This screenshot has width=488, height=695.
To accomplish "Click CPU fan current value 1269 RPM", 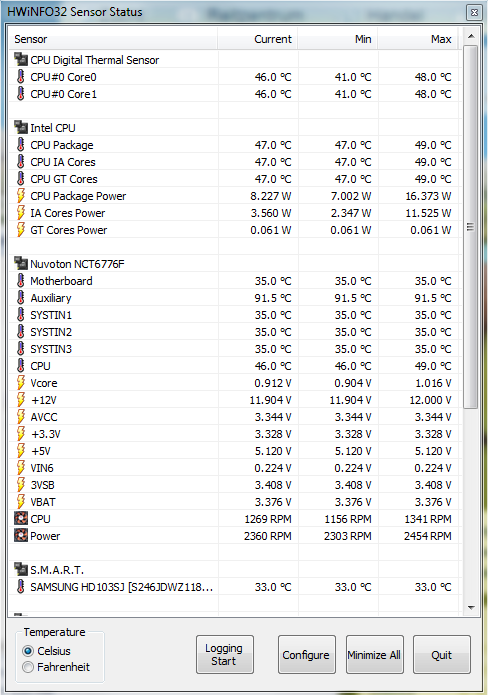I will 268,519.
